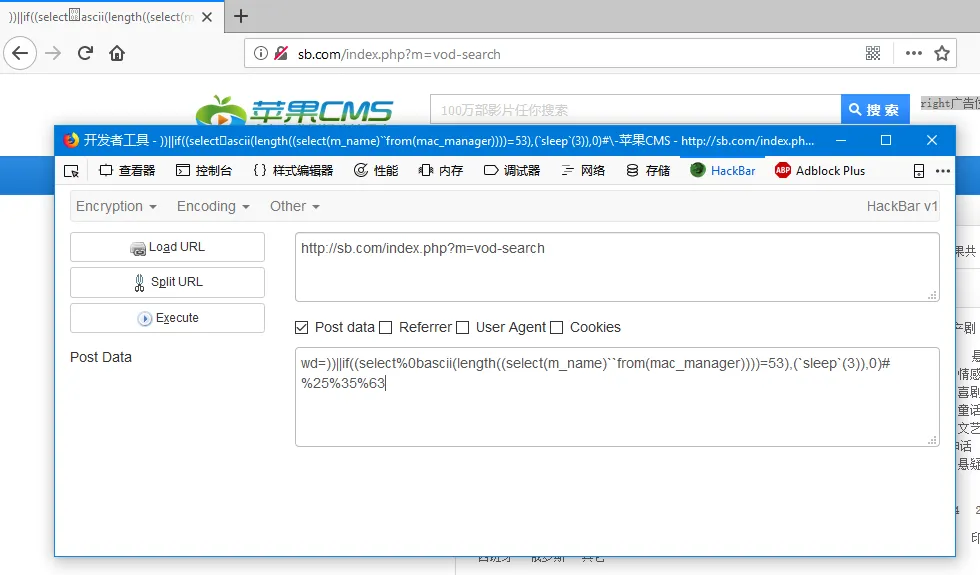Click the browser back arrow button
Viewport: 980px width, 575px height.
[21, 54]
